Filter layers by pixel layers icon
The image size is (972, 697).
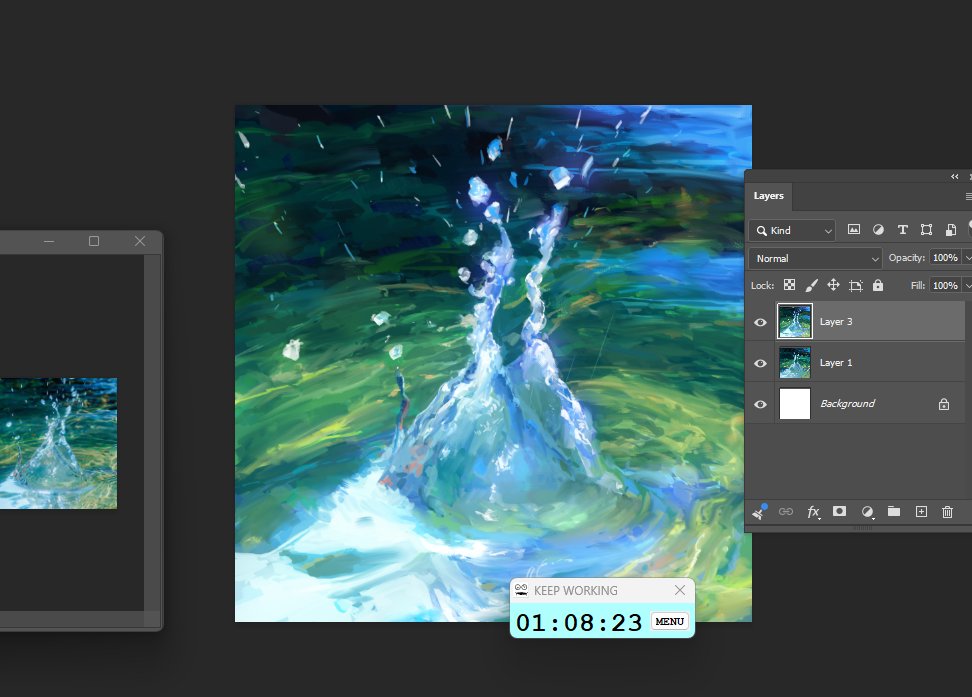click(854, 229)
